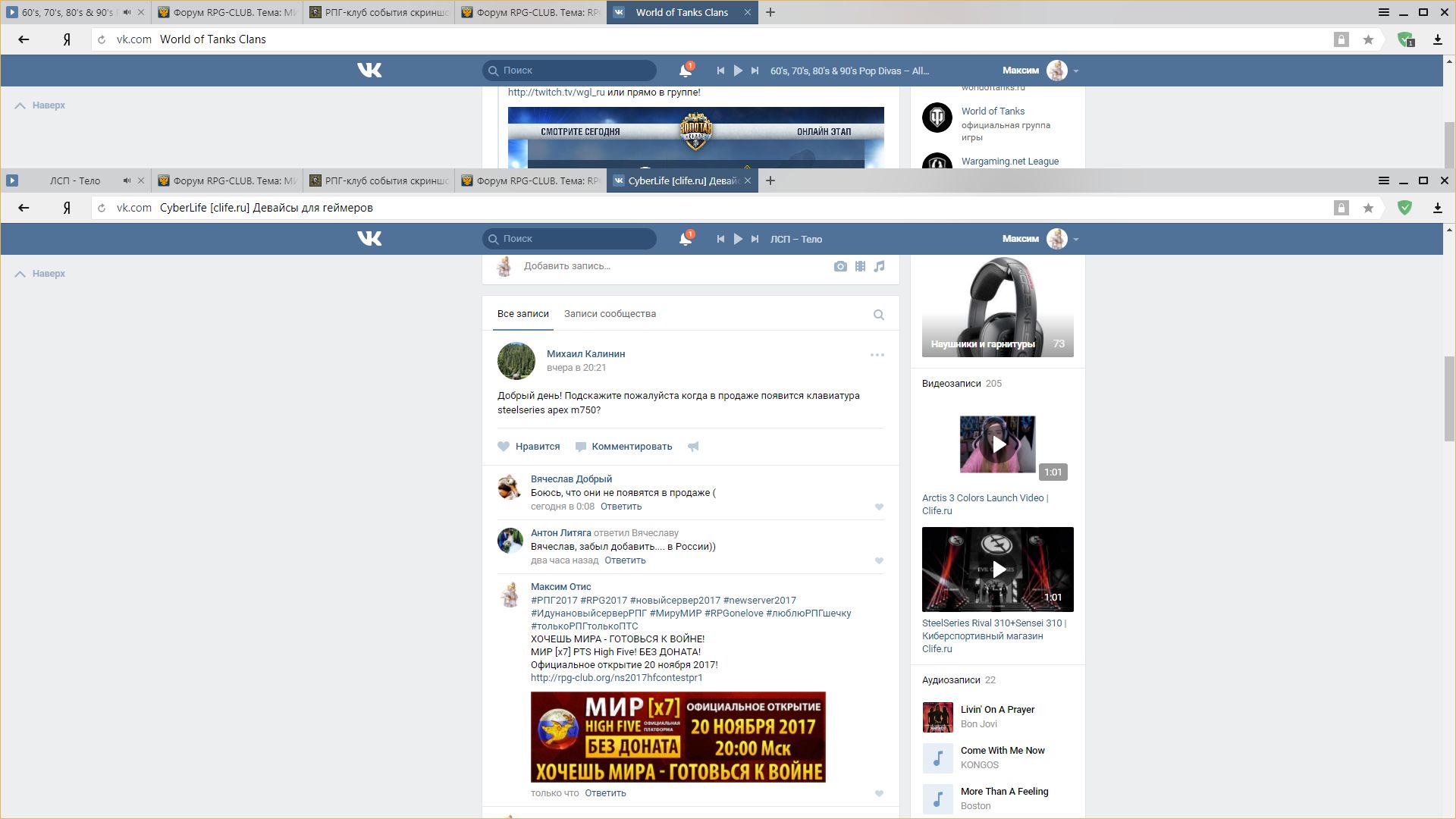Screen dimensions: 1456x819
Task: Play the track ЛСП – Тело in the header player
Action: (738, 239)
